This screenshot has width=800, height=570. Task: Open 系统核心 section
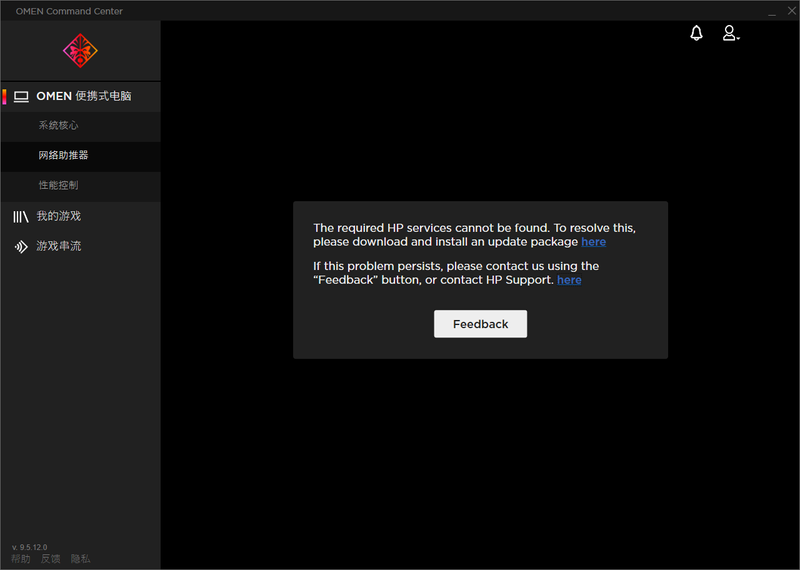[81, 126]
